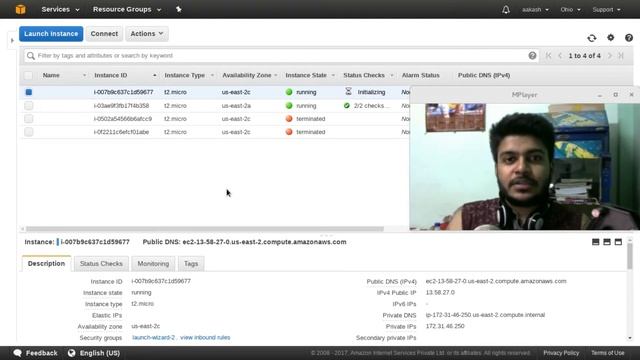Open the Terms of Use link
The width and height of the screenshot is (640, 360).
pos(607,353)
